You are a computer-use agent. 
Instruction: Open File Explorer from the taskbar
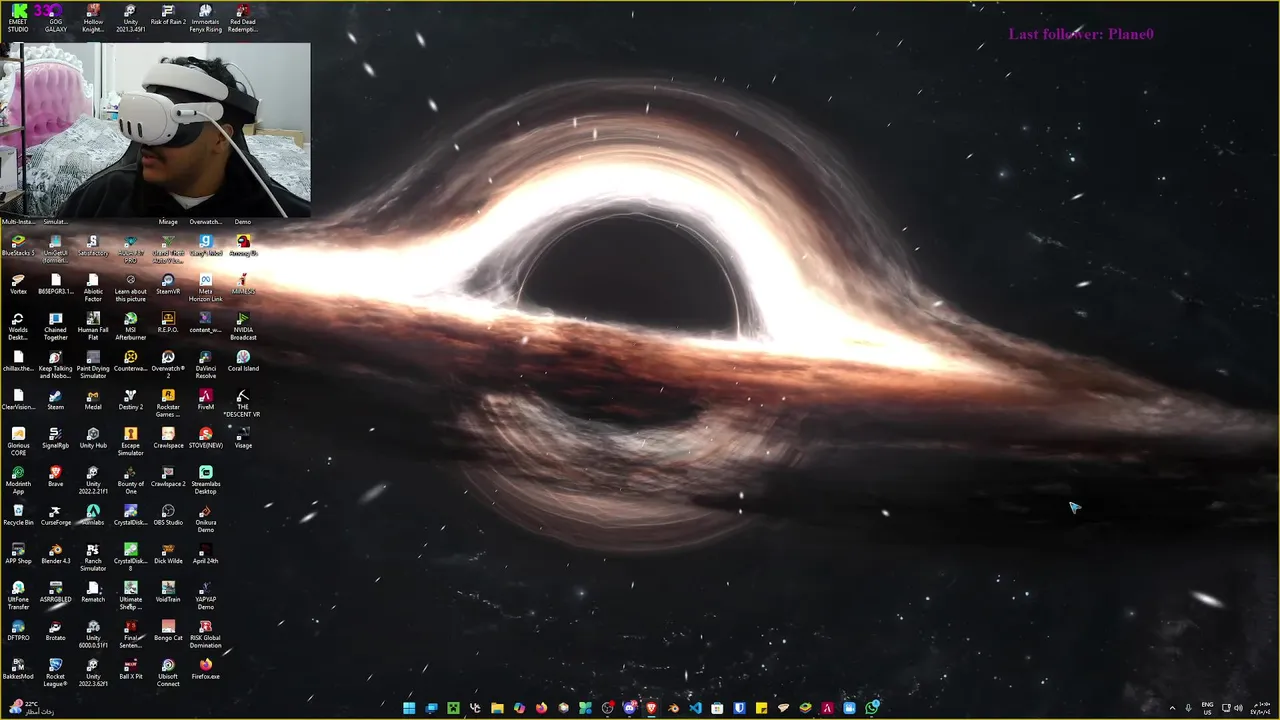click(497, 708)
